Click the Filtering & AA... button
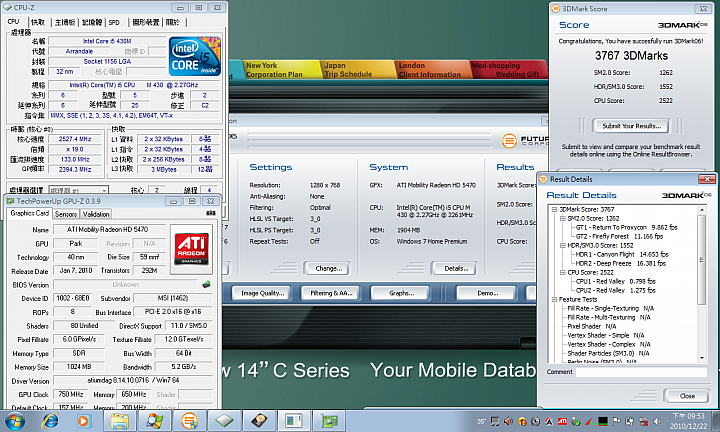Viewport: 720px width, 432px height. click(331, 293)
